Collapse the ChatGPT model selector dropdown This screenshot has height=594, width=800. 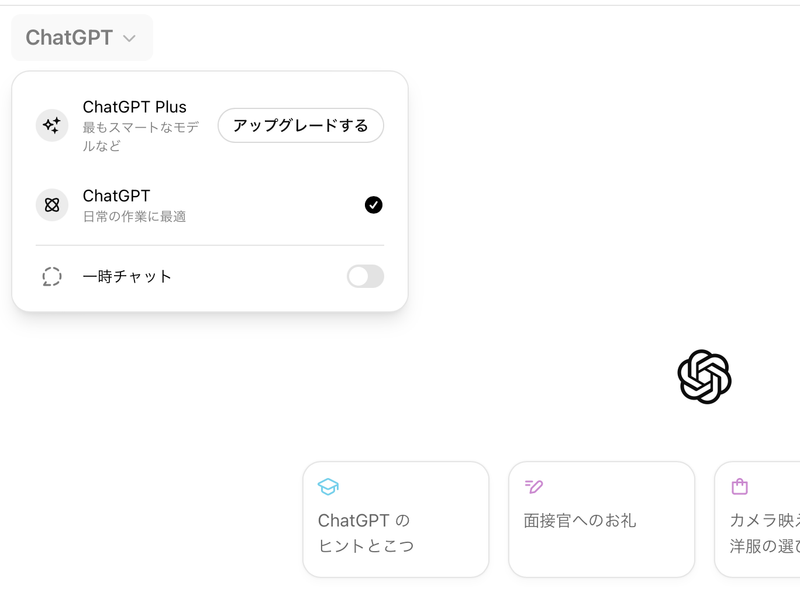[82, 38]
